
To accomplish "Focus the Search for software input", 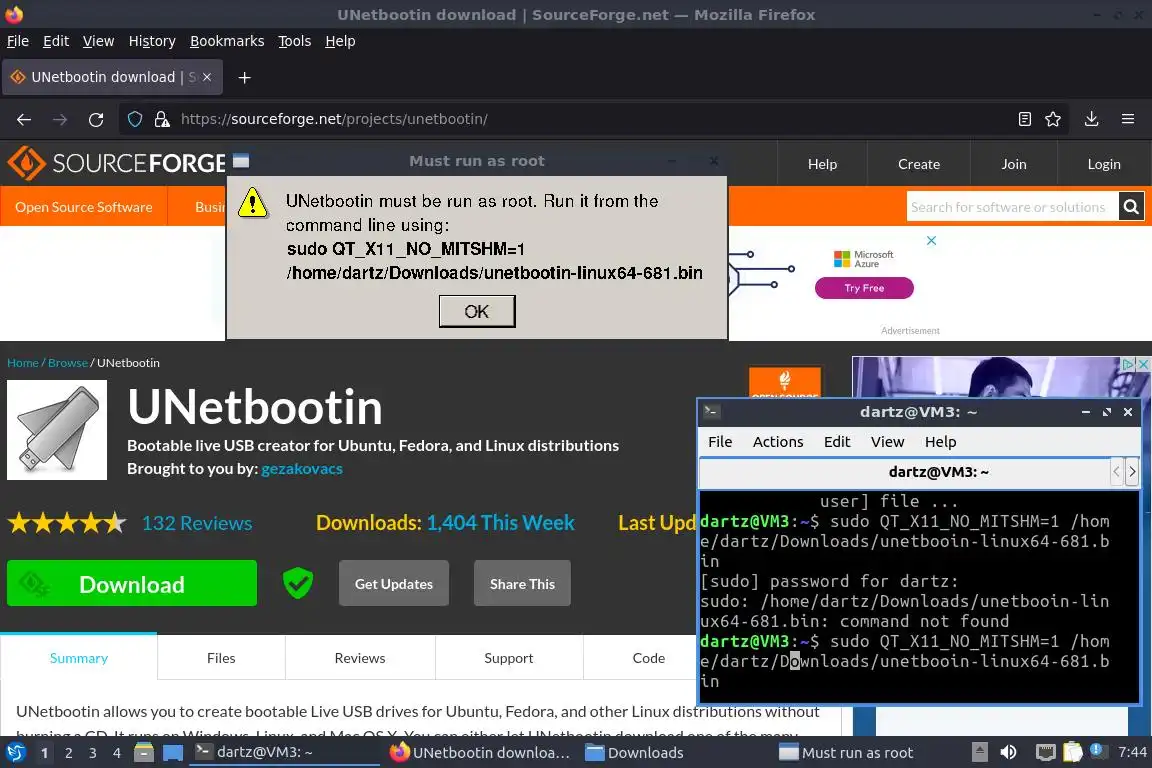I will pos(1012,207).
